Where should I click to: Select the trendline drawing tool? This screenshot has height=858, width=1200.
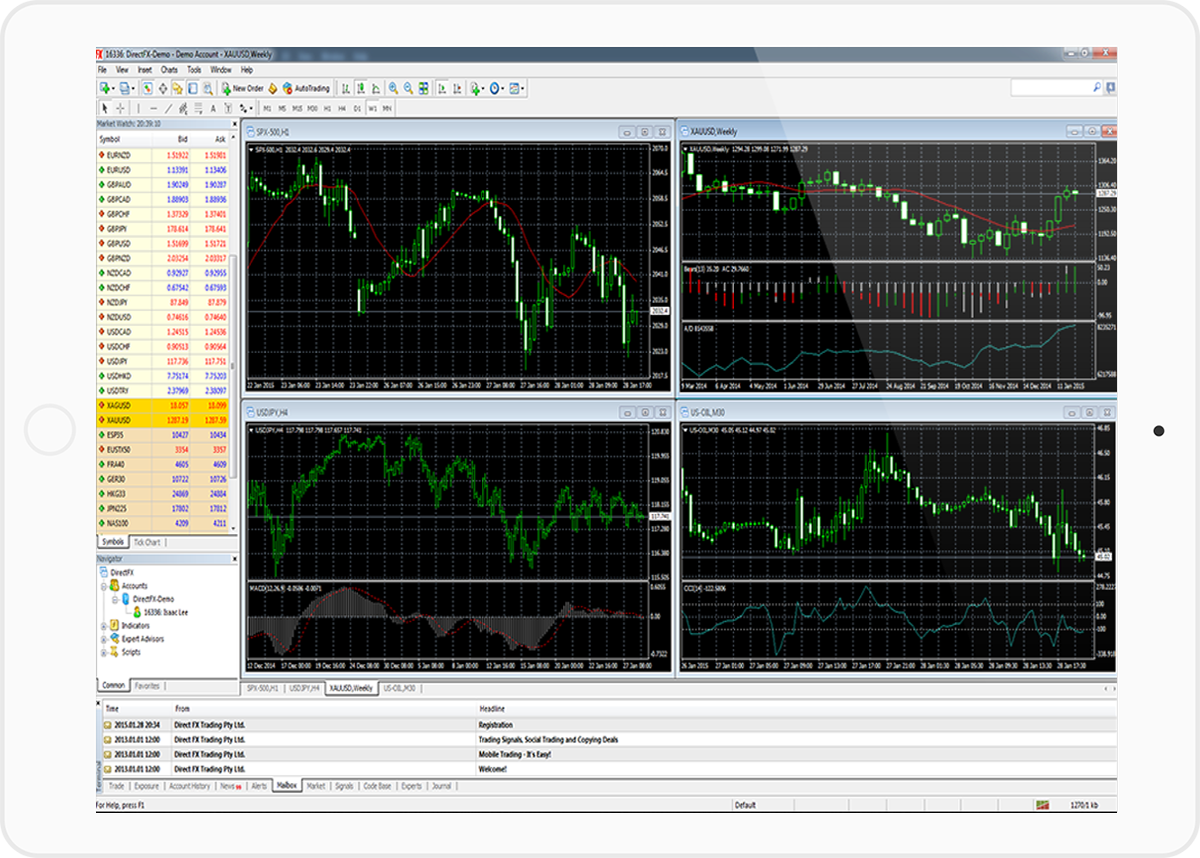coord(168,108)
